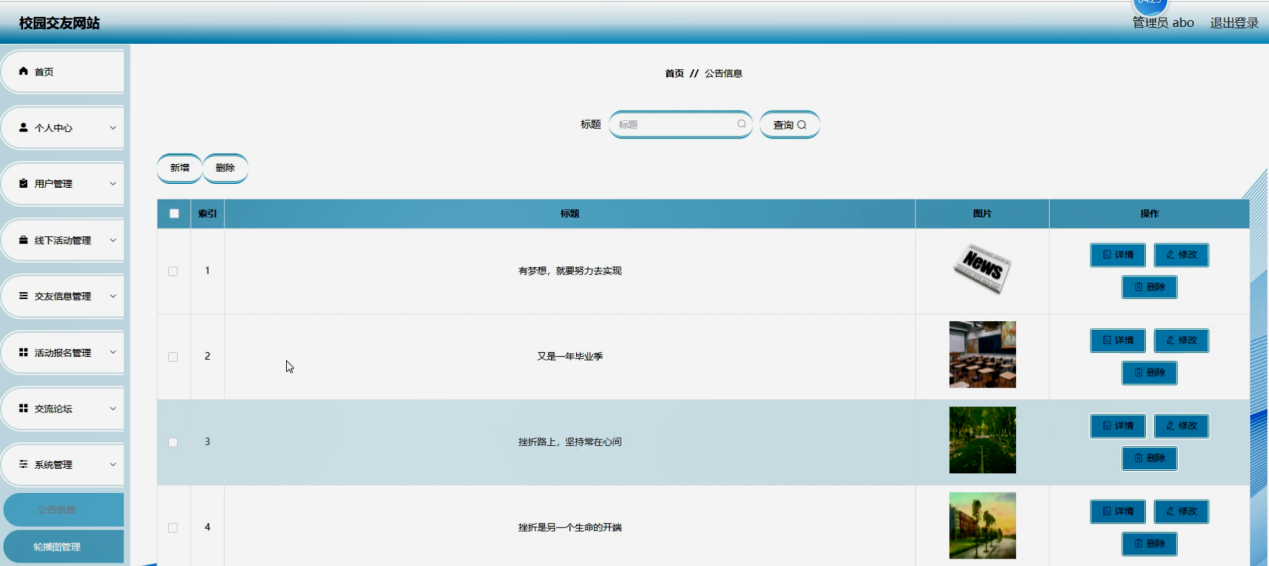Click the 删除 button above the table
Image resolution: width=1269 pixels, height=566 pixels.
pyautogui.click(x=225, y=168)
